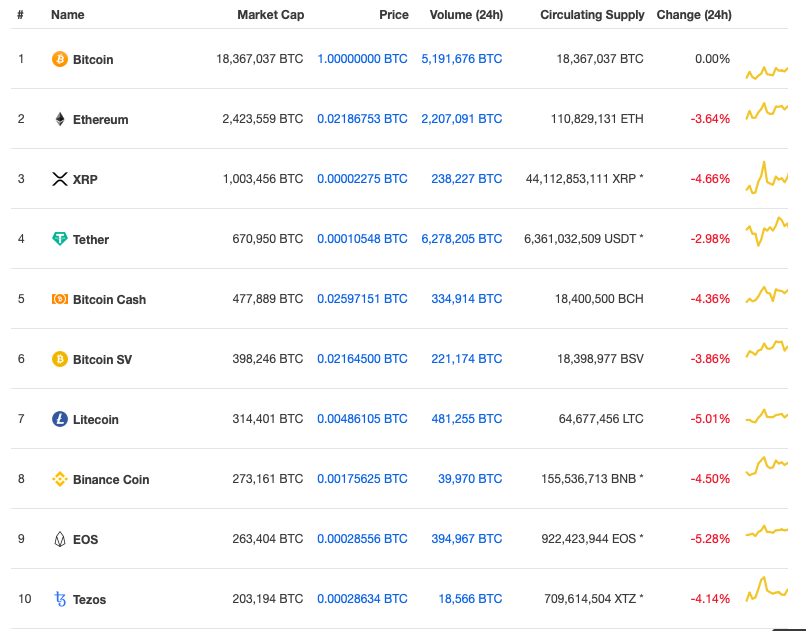
Task: Click the Binance Coin diamond logo
Action: [x=59, y=478]
